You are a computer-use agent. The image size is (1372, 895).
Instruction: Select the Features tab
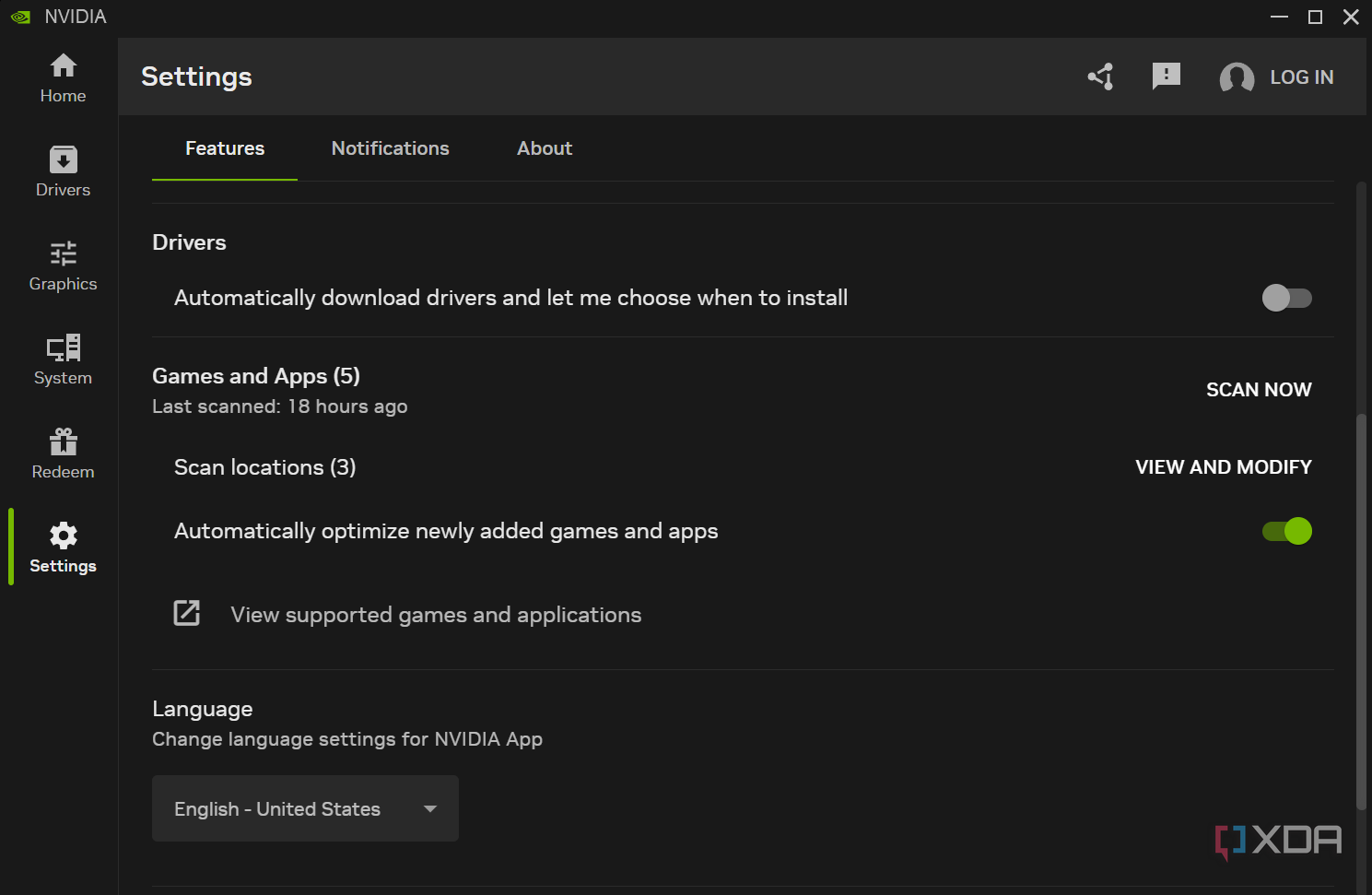pos(225,148)
